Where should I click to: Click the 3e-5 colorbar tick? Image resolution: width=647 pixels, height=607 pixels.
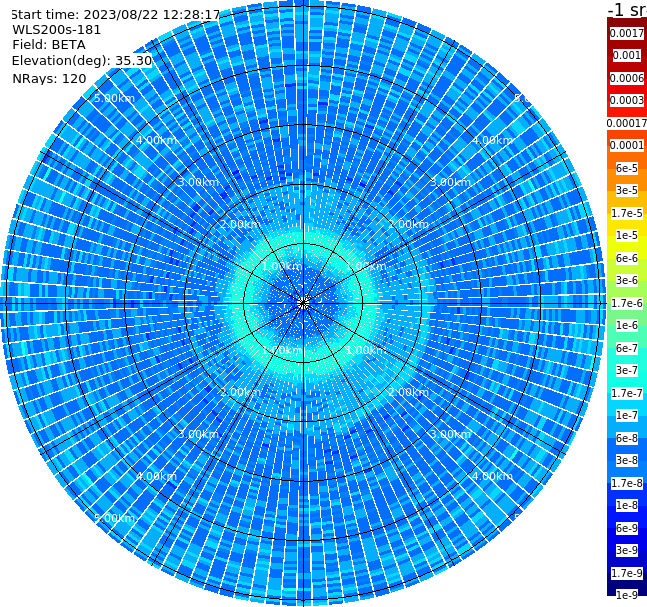[x=627, y=190]
